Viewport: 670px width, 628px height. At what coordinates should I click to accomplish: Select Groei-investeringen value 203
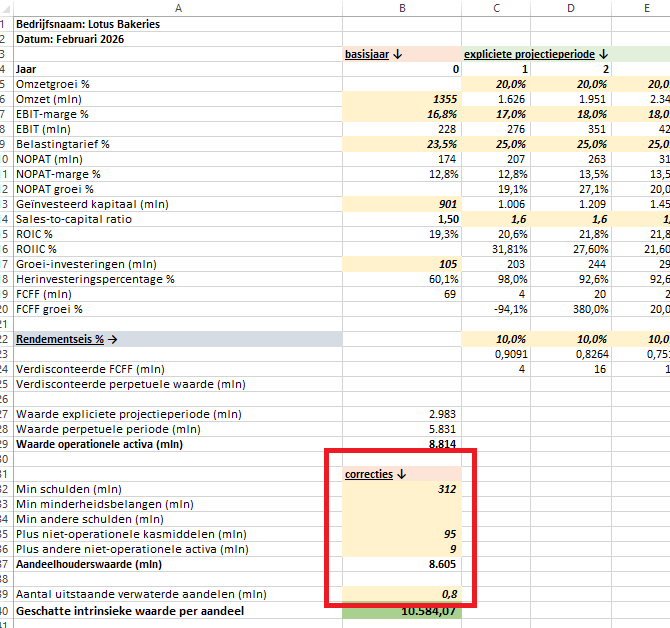point(496,264)
